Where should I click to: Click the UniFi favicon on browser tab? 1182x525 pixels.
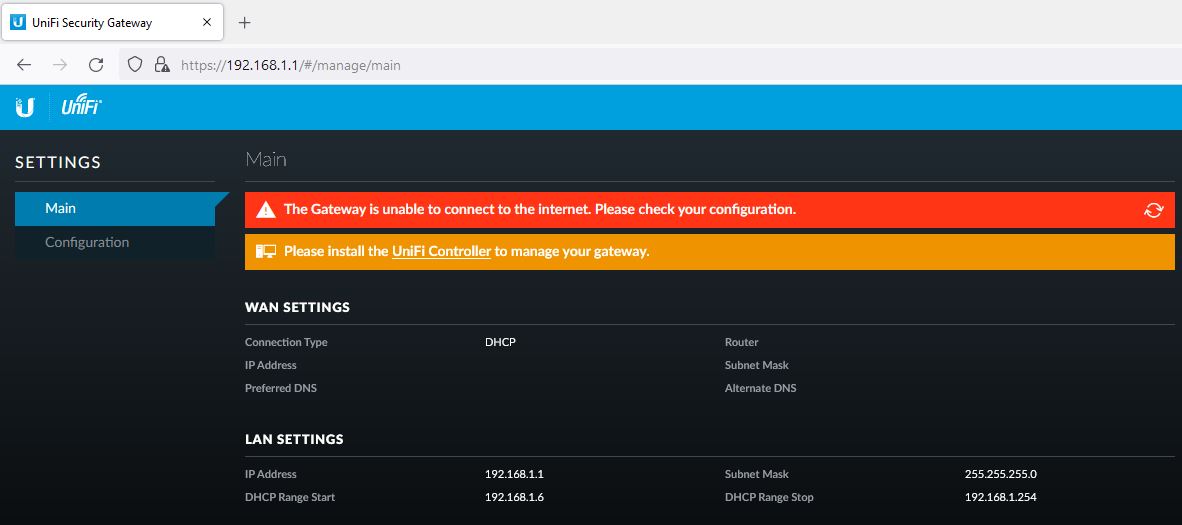pyautogui.click(x=17, y=23)
